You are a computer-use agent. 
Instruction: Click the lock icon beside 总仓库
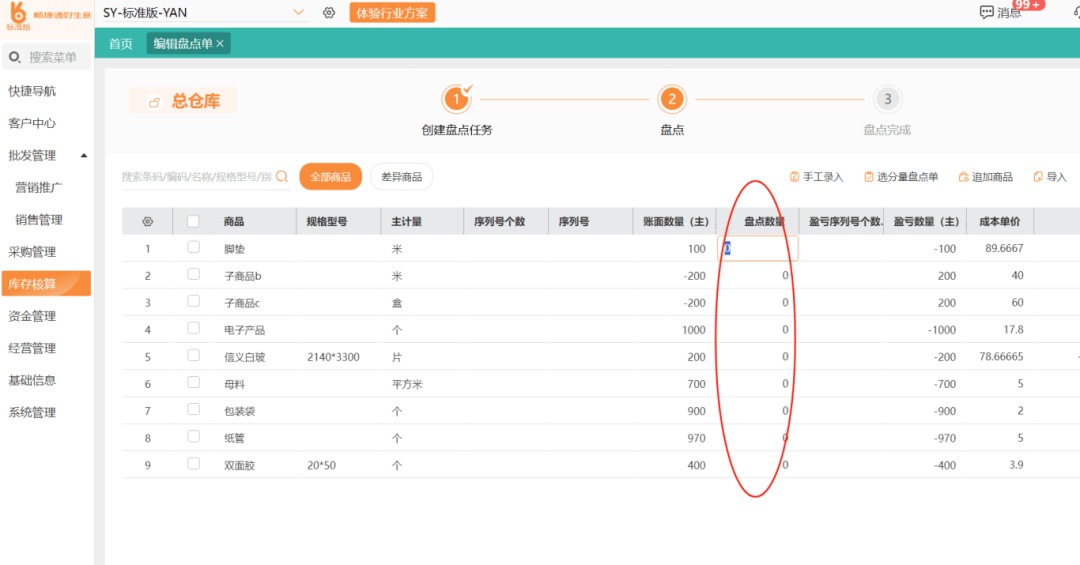point(154,102)
